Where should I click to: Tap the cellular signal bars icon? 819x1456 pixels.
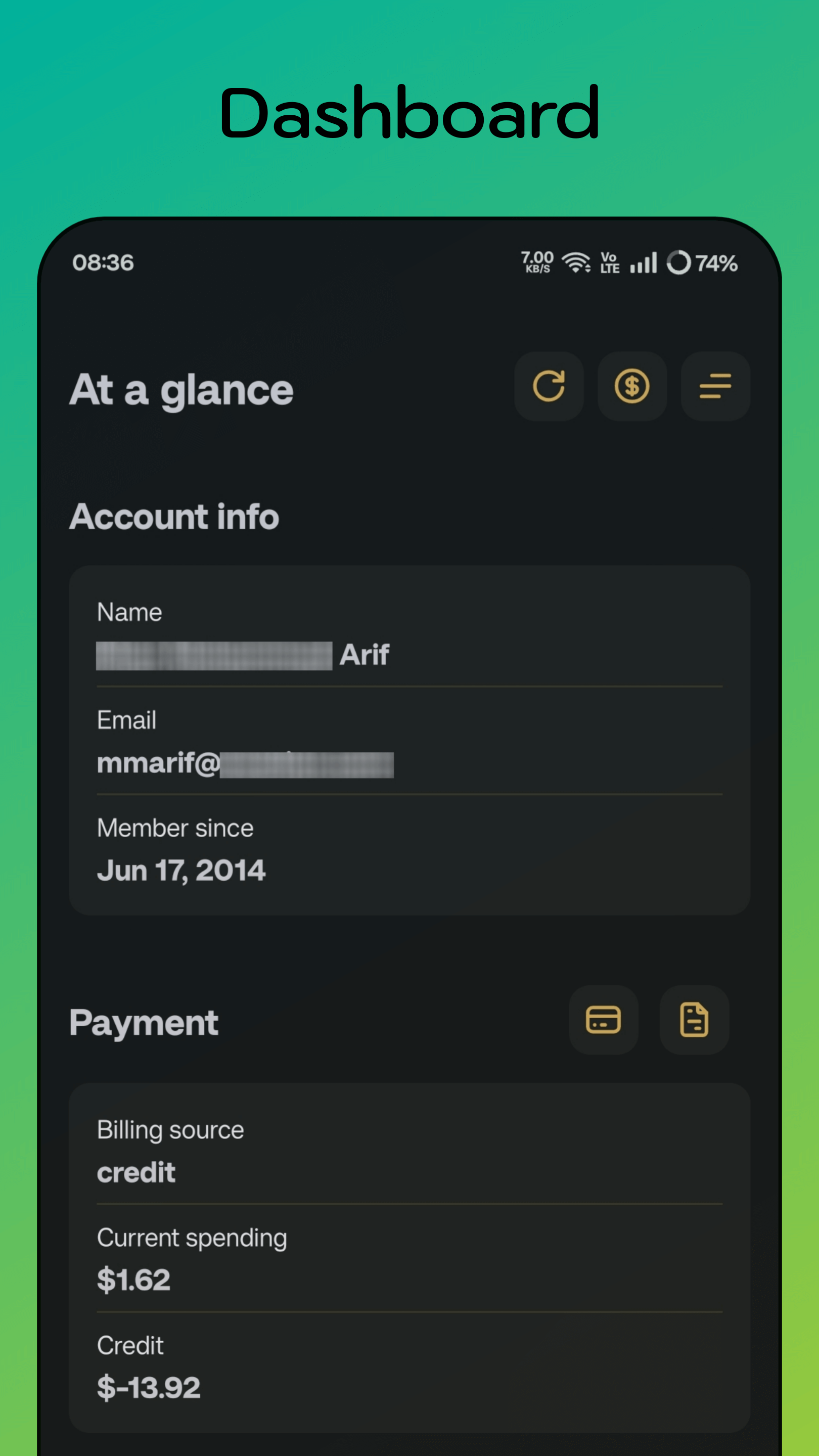click(x=643, y=263)
